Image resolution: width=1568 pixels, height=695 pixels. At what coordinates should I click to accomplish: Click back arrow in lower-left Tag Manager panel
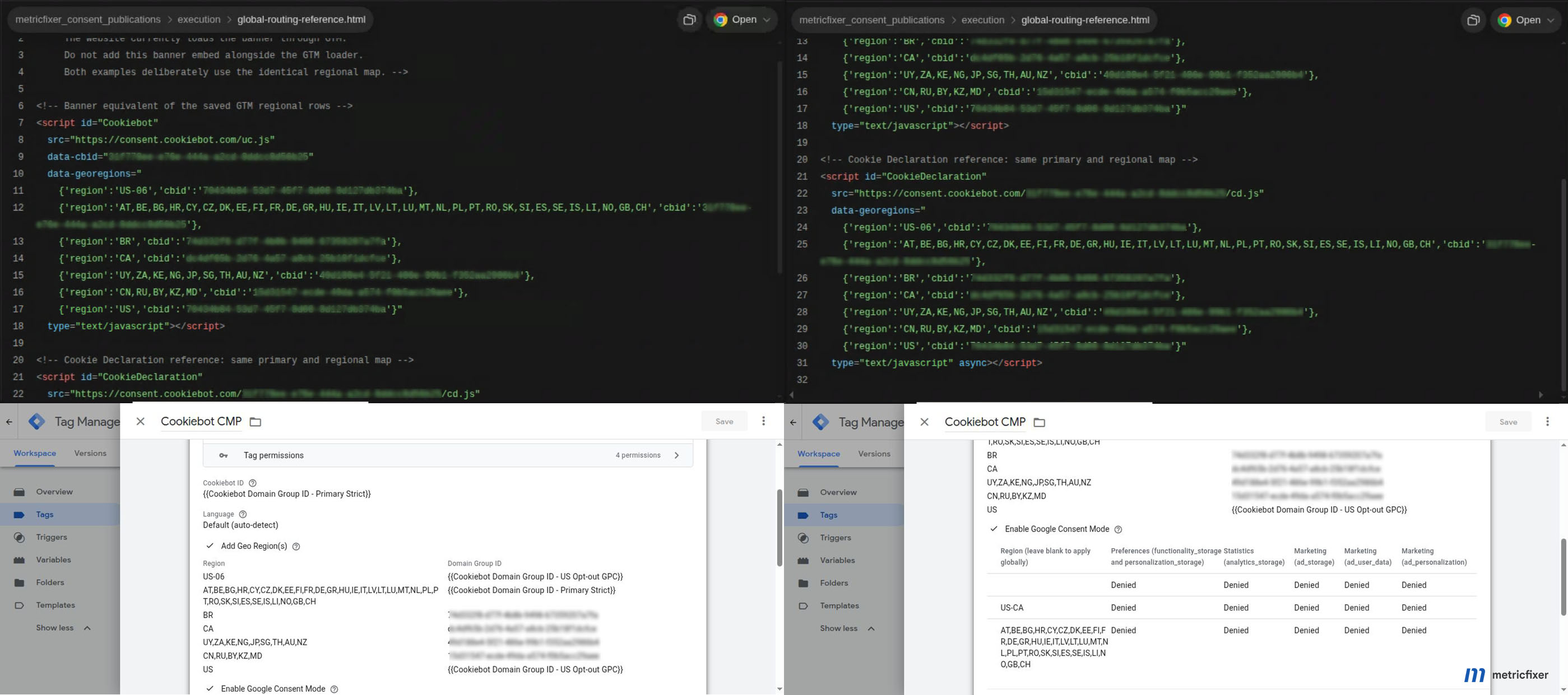(8, 421)
